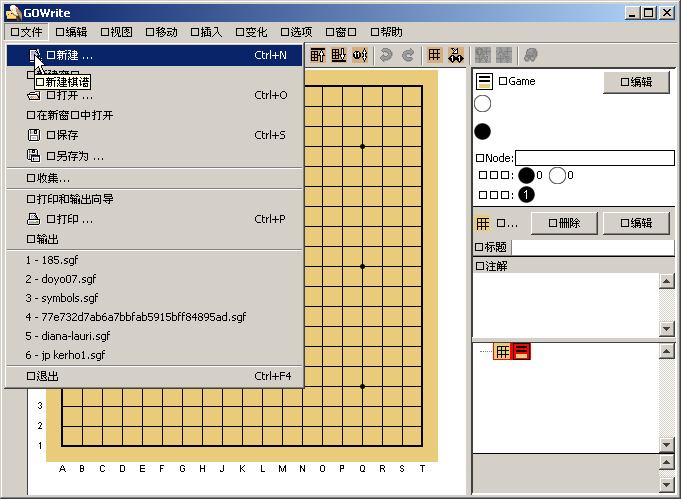Open the 移动 (Move) menu
Screen dimensions: 681x499
click(x=161, y=32)
